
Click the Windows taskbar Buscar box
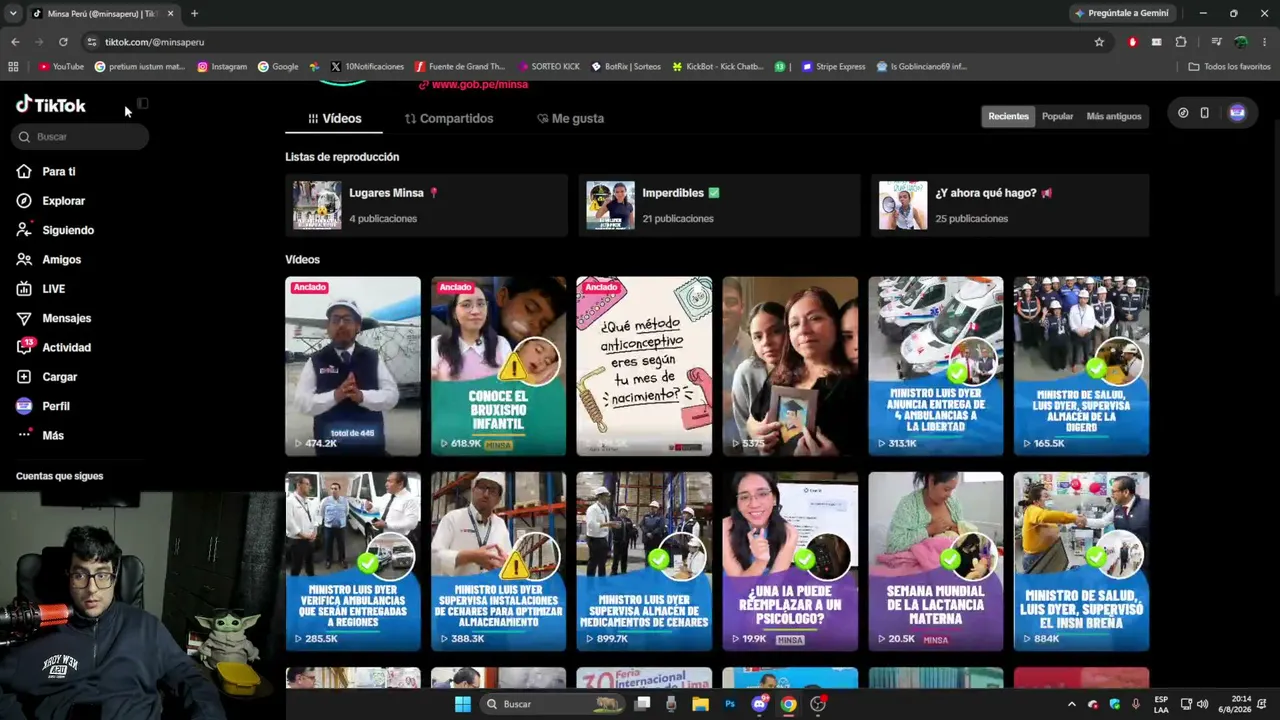point(551,704)
